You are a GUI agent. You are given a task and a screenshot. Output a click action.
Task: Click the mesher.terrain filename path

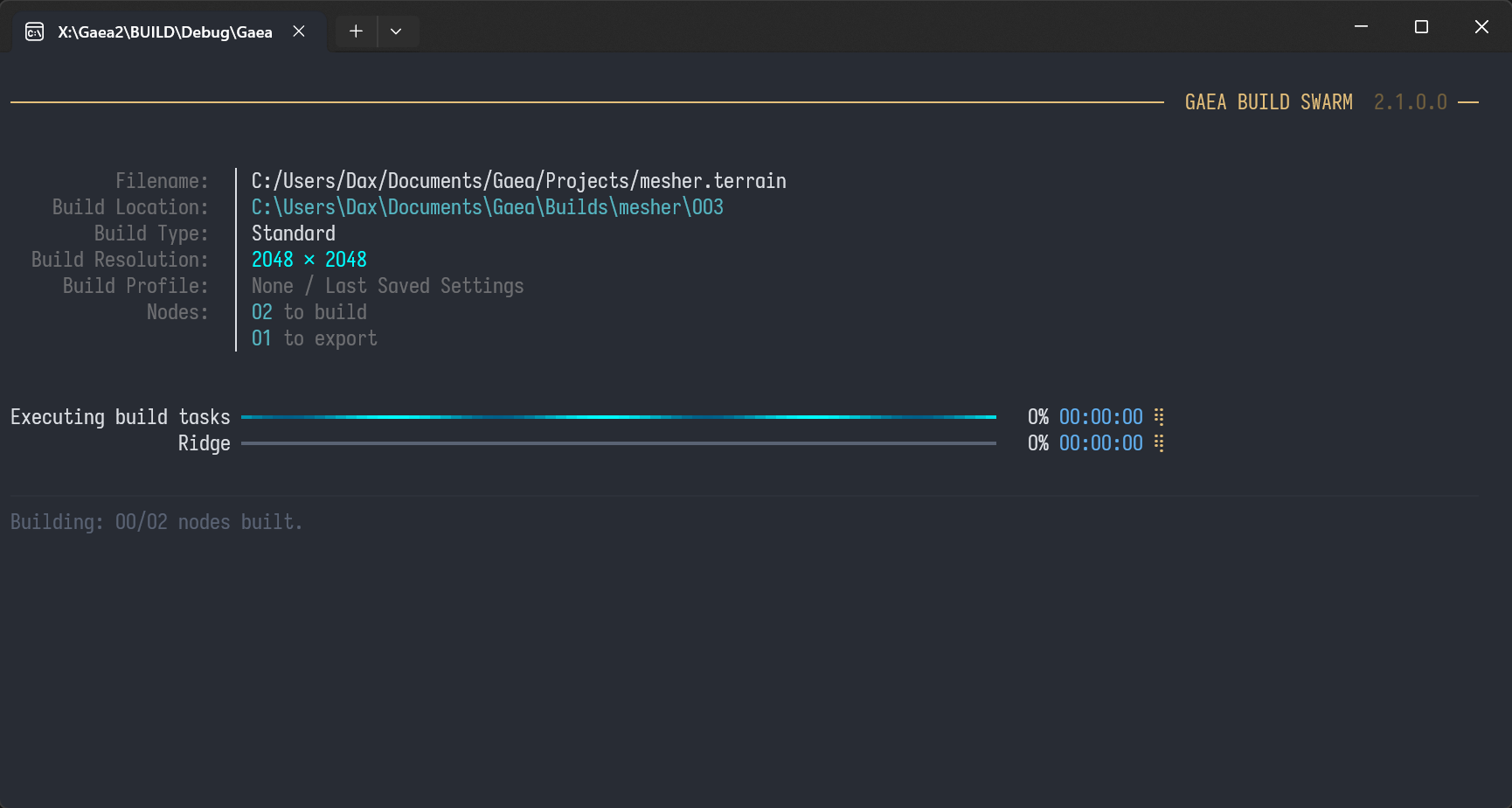pyautogui.click(x=518, y=181)
